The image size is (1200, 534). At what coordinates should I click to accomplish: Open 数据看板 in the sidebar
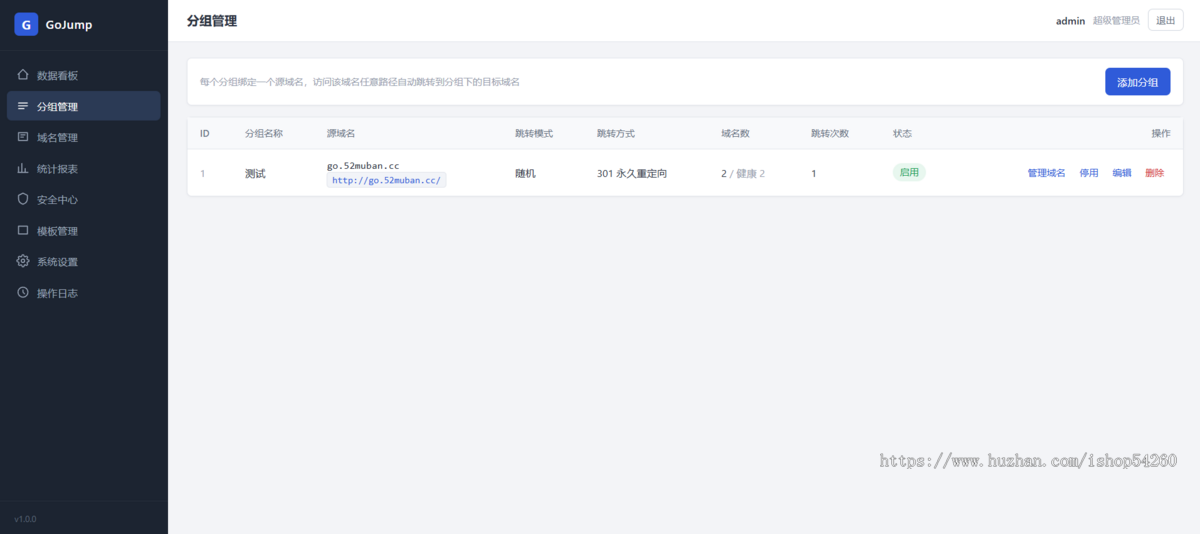tap(83, 75)
